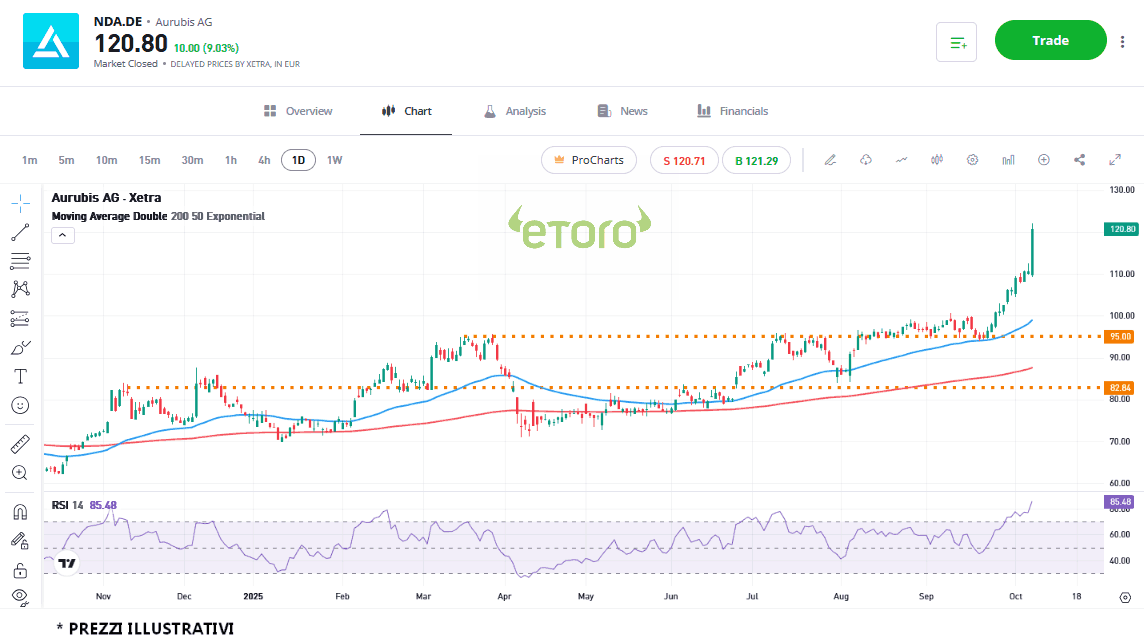The height and width of the screenshot is (639, 1144).
Task: Open the Analysis tab
Action: tap(515, 111)
